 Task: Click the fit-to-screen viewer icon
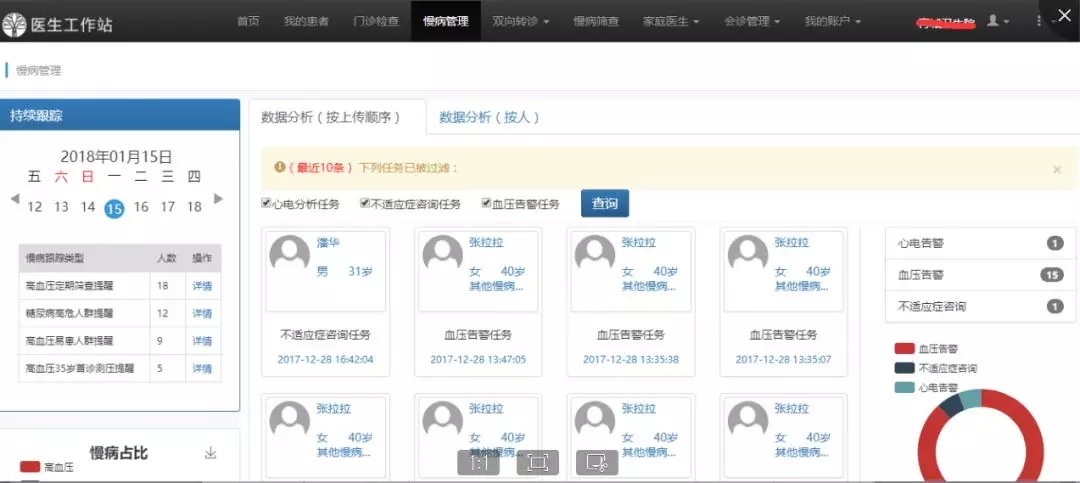(x=538, y=462)
